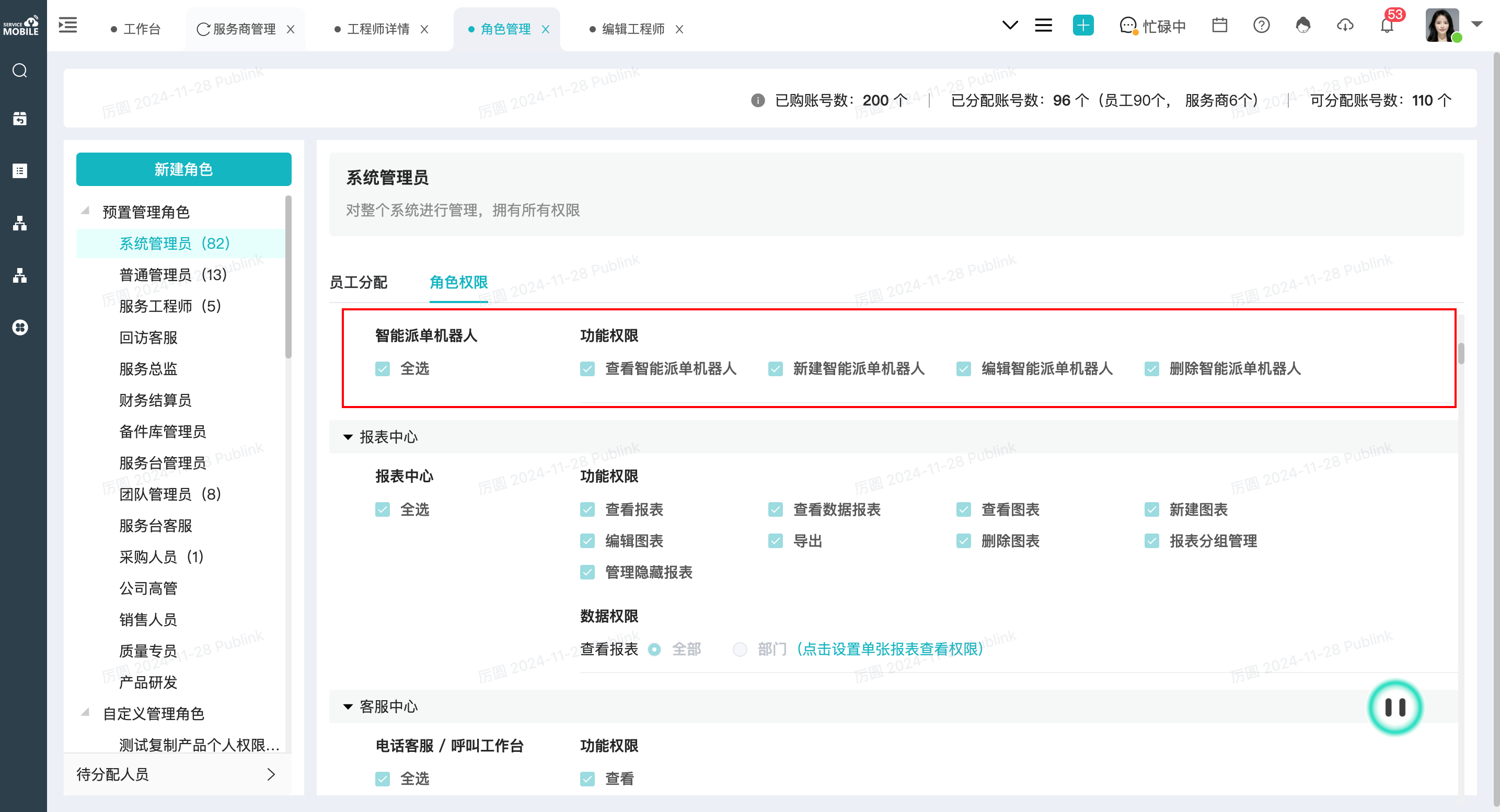
Task: Toggle 导出 checkbox in 报表中心
Action: pyautogui.click(x=776, y=541)
